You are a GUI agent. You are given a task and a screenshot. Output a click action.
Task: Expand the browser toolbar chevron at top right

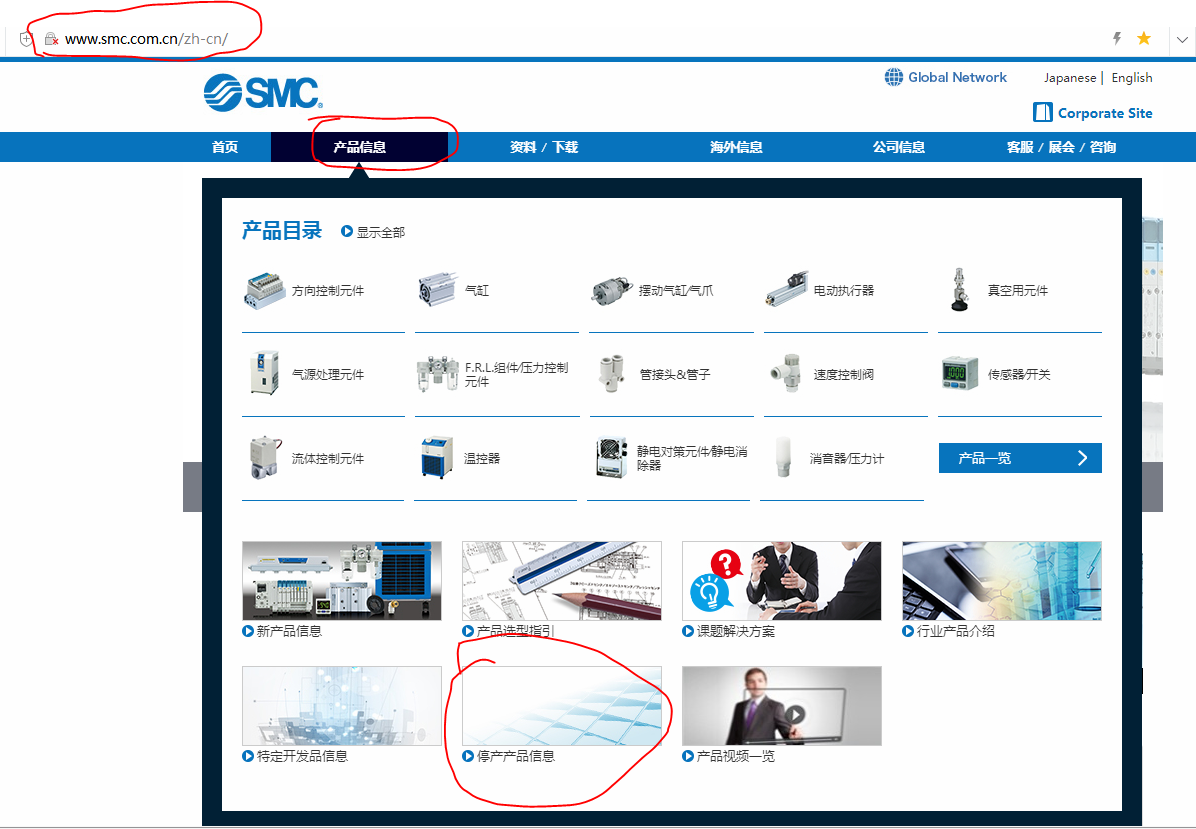tap(1182, 38)
